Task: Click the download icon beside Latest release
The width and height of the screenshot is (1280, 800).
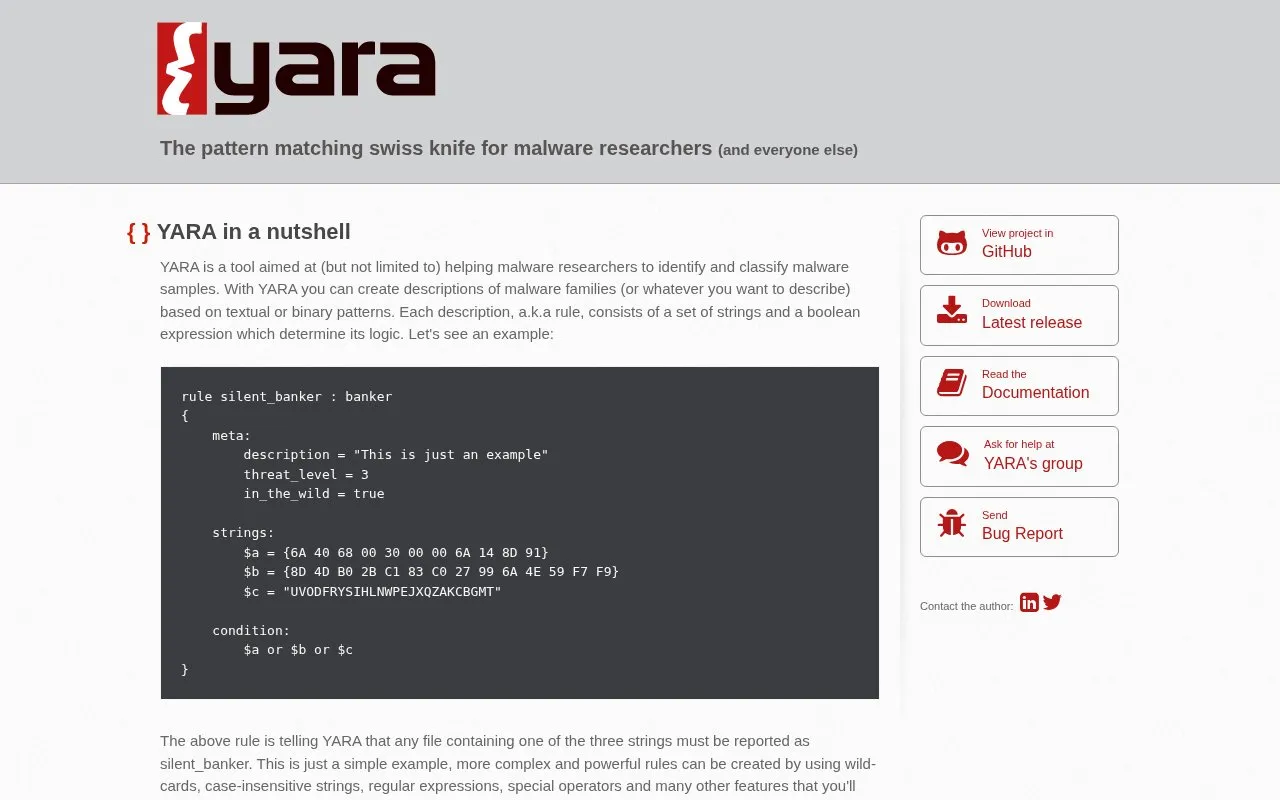Action: pyautogui.click(x=952, y=310)
